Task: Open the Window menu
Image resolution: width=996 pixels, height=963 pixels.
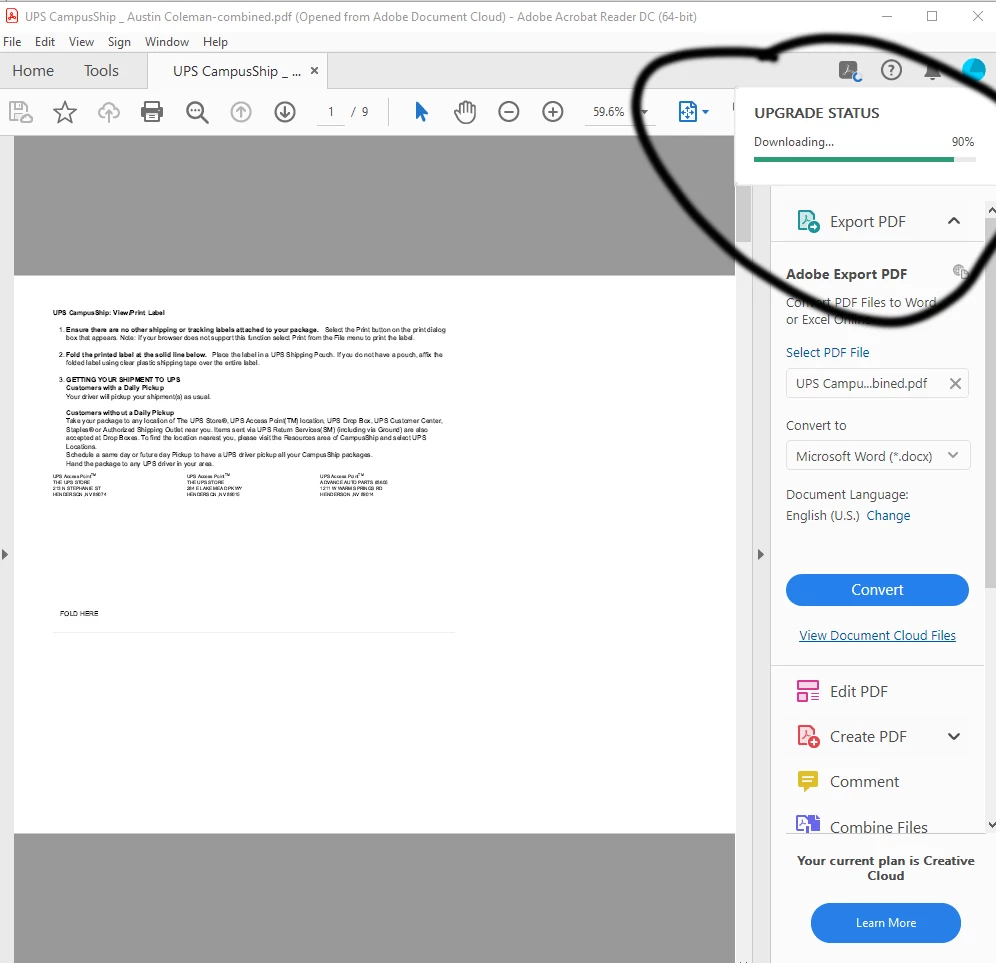Action: coord(166,42)
